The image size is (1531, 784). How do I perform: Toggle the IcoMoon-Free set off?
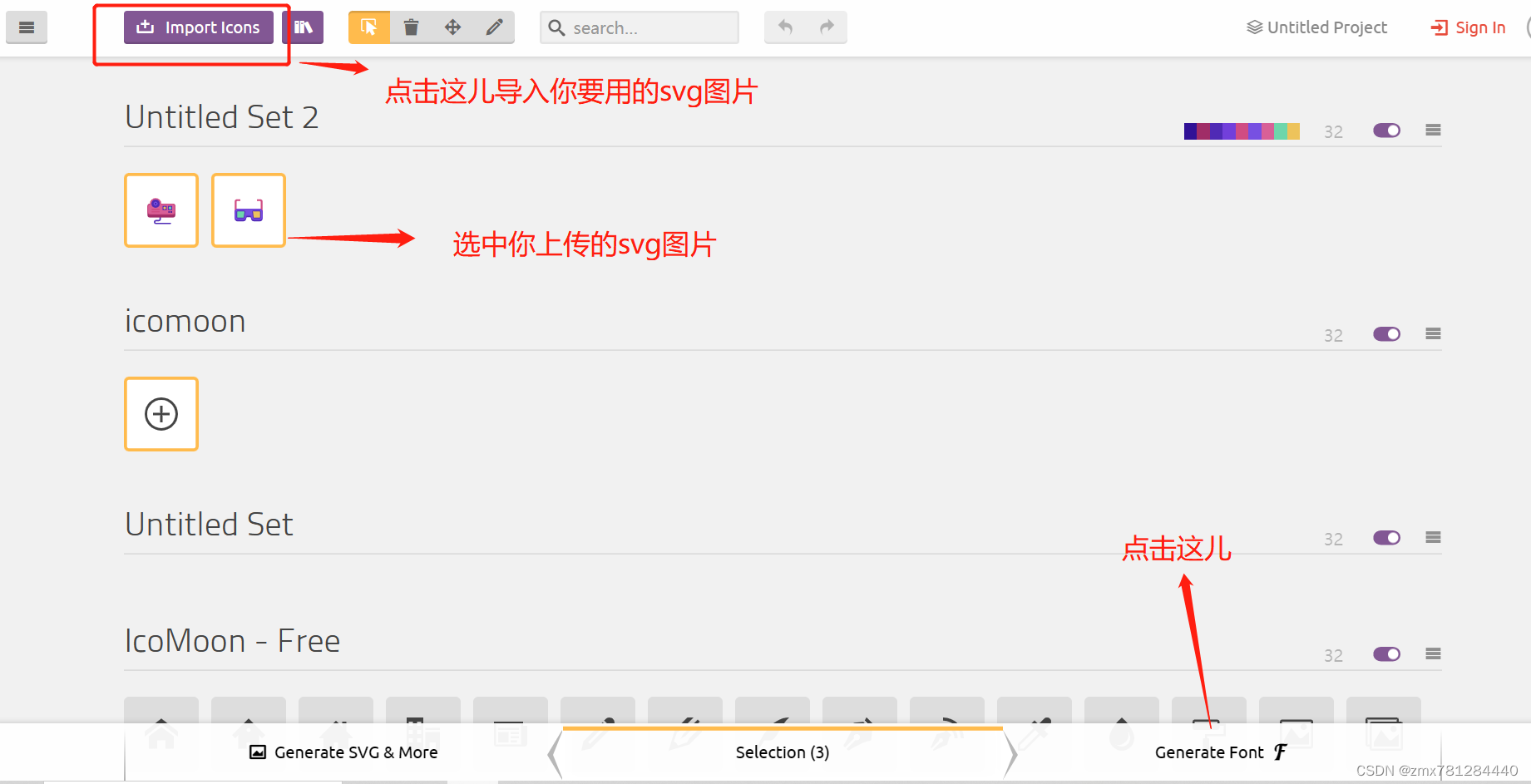[1385, 654]
